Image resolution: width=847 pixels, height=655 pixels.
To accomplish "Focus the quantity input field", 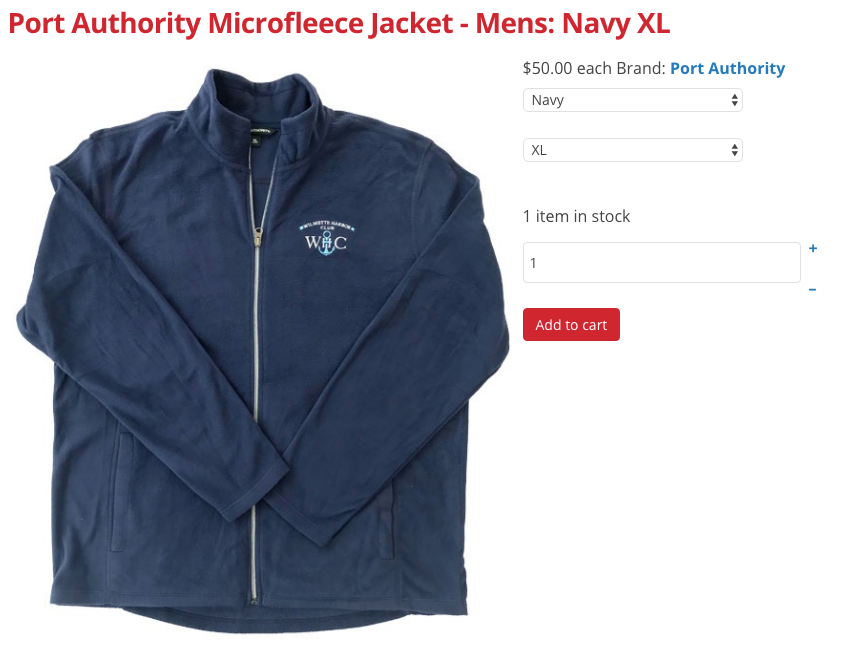I will click(x=661, y=262).
